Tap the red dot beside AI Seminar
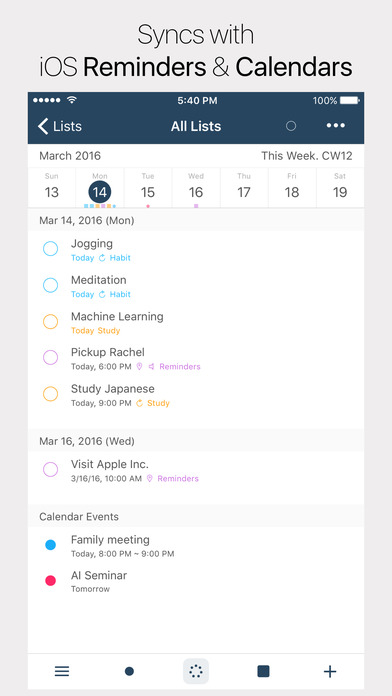Image resolution: width=392 pixels, height=696 pixels. point(51,581)
